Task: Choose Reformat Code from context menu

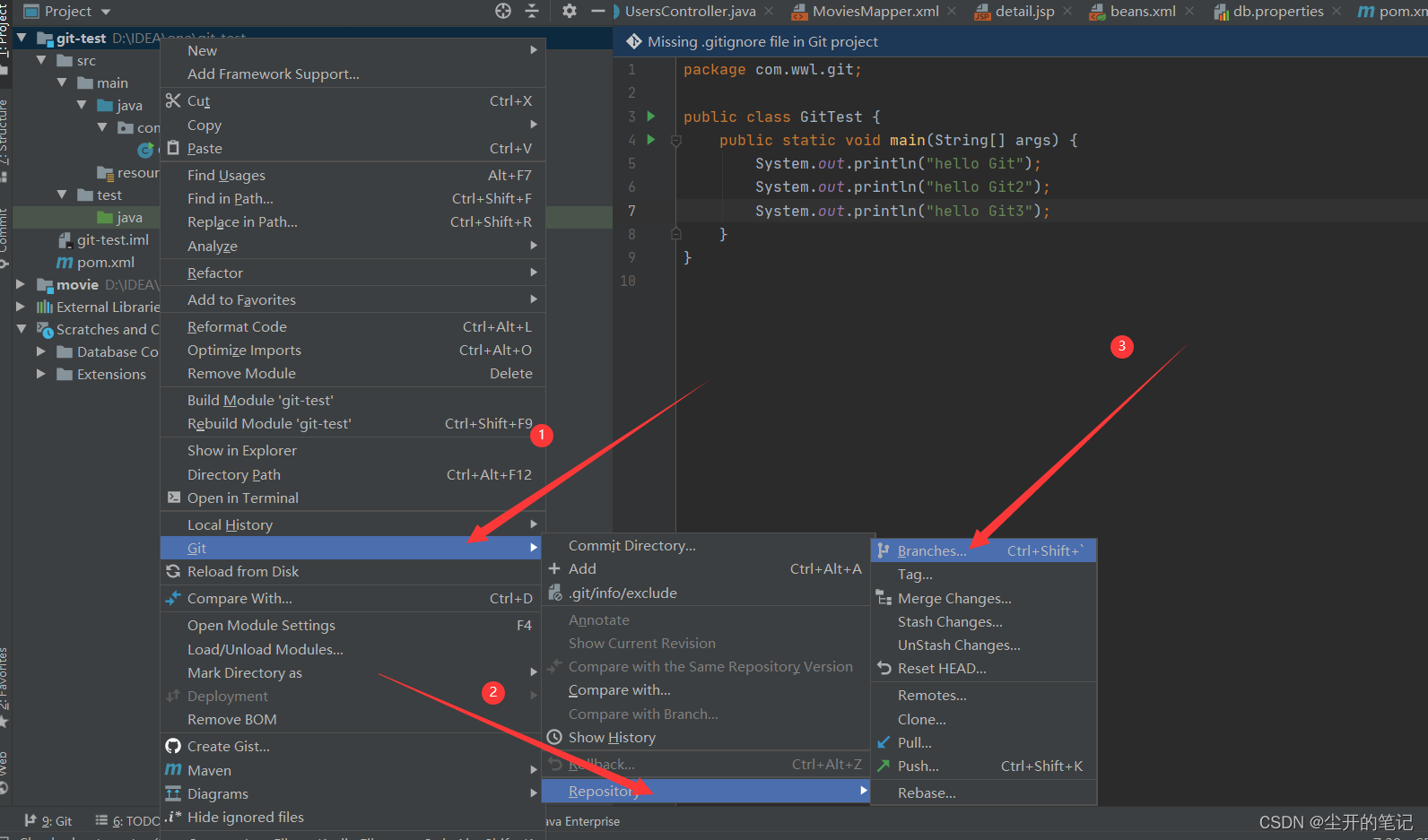Action: tap(353, 326)
